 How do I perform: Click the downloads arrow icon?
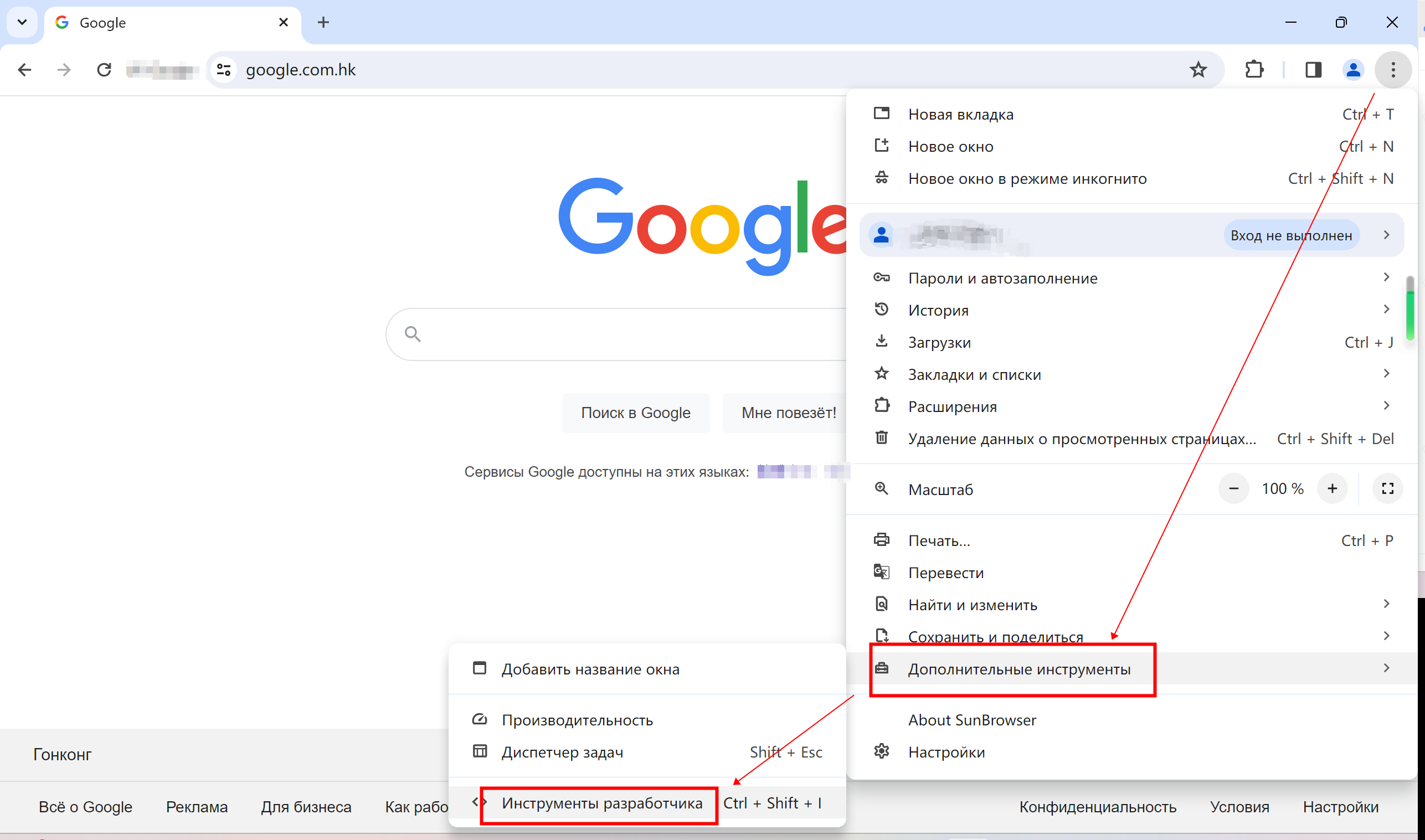[x=882, y=341]
